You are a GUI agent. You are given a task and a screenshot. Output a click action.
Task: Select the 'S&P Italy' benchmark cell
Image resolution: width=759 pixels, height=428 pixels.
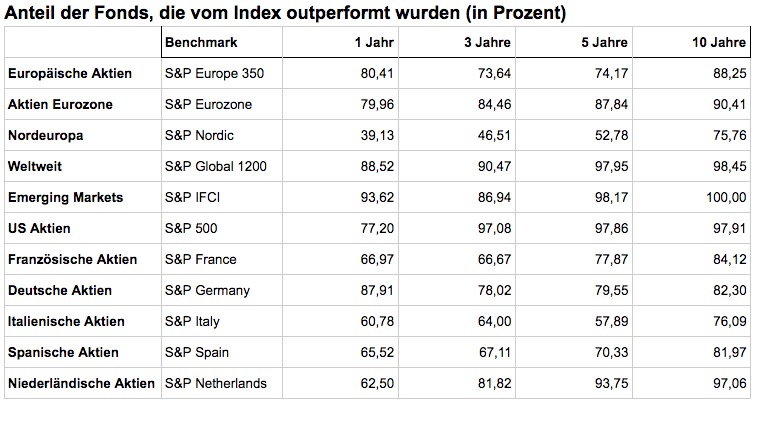coord(193,321)
